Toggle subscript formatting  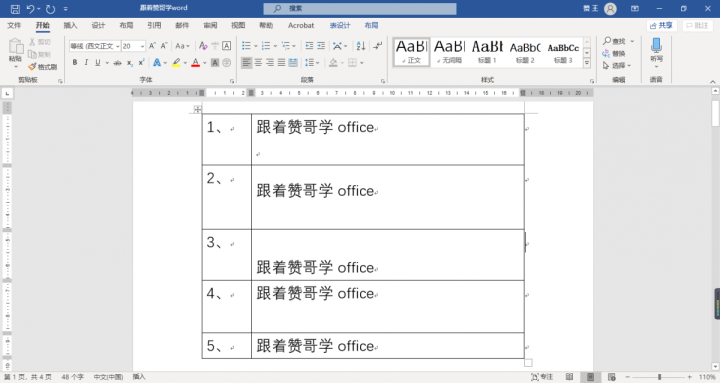tap(129, 62)
